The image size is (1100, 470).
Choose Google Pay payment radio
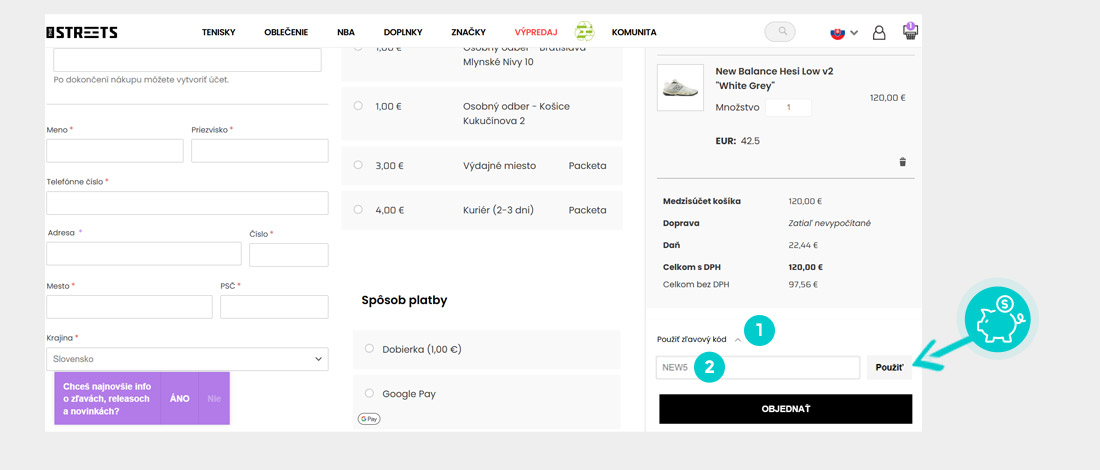point(369,394)
